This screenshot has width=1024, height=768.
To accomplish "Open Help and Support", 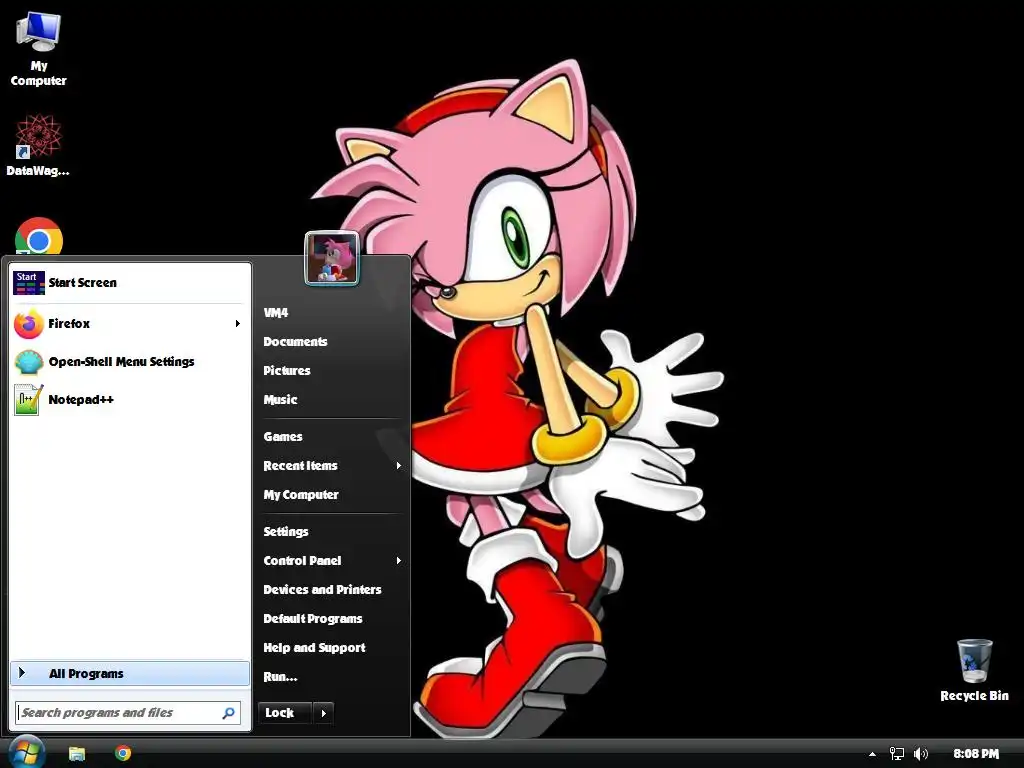I will [x=314, y=648].
